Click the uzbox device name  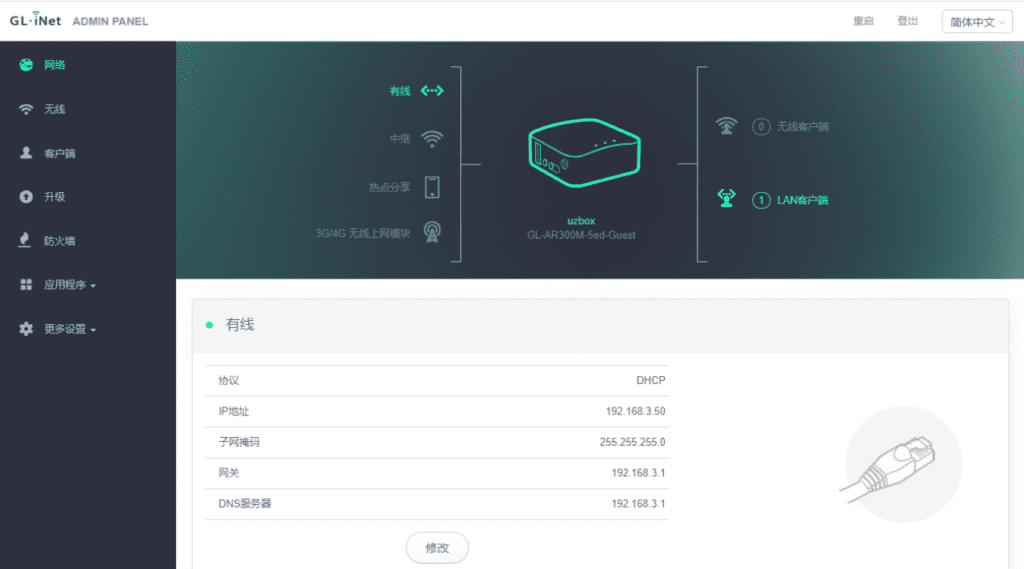pyautogui.click(x=581, y=221)
